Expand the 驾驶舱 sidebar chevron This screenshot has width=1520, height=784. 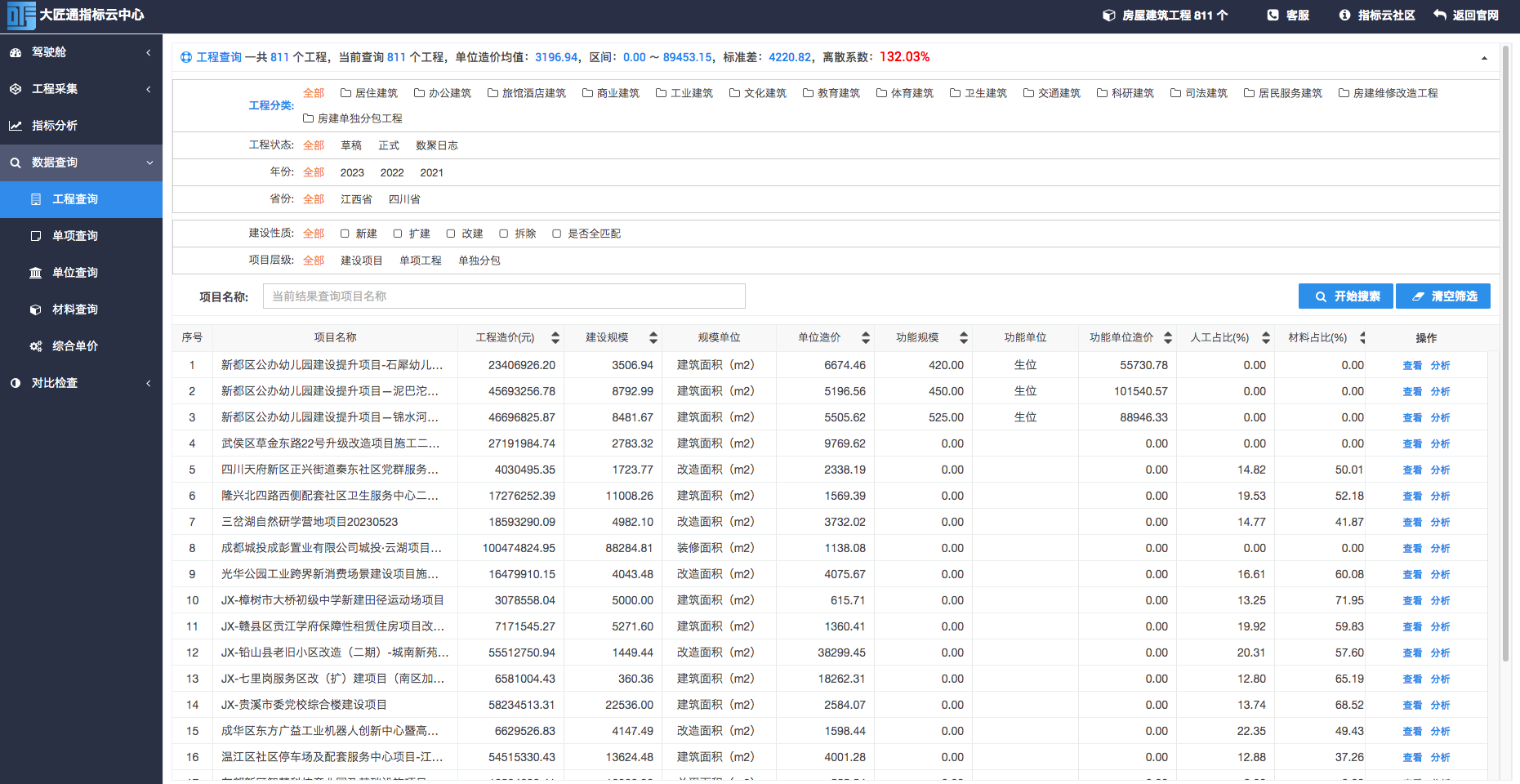[149, 52]
